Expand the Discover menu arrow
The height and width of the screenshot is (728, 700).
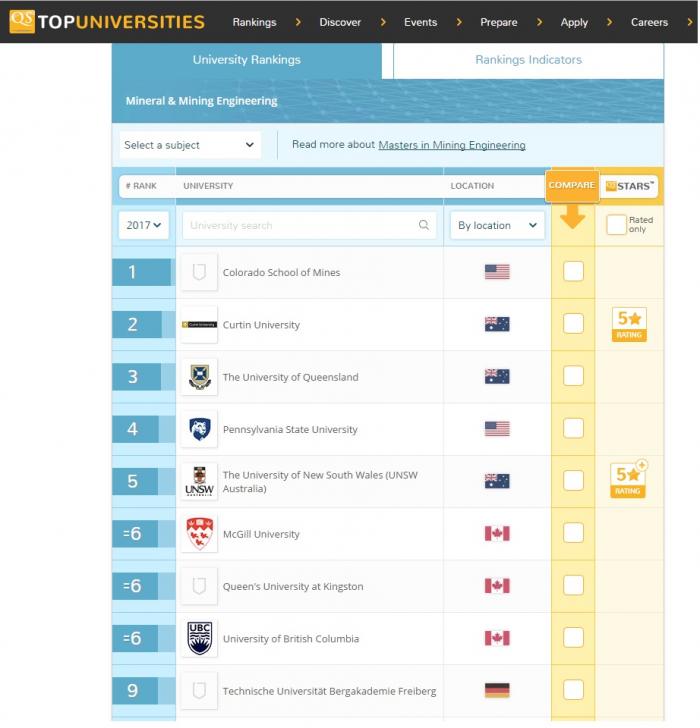tap(383, 22)
